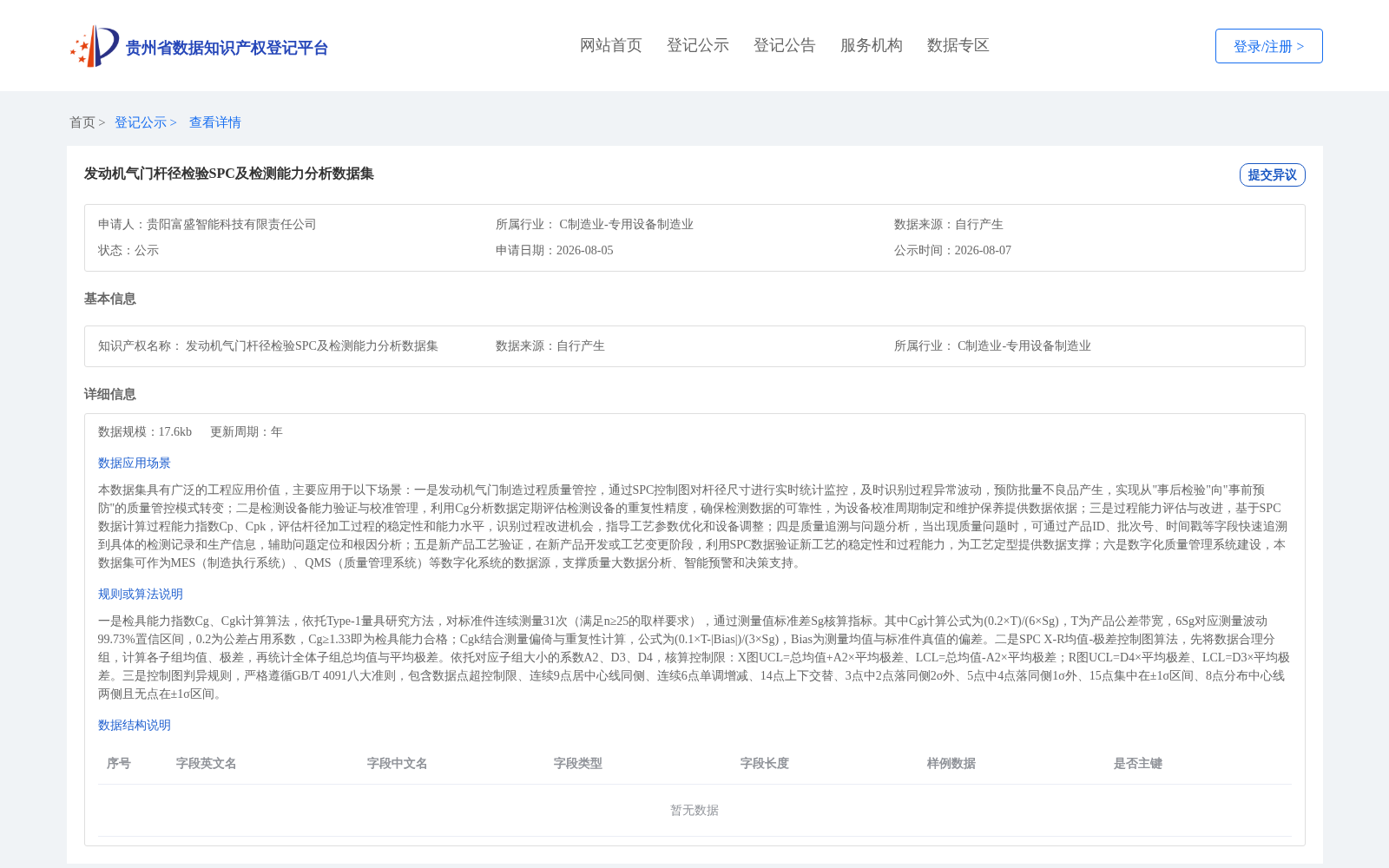Open the 登记公告 navigation item
Image resolution: width=1389 pixels, height=868 pixels.
coord(785,45)
